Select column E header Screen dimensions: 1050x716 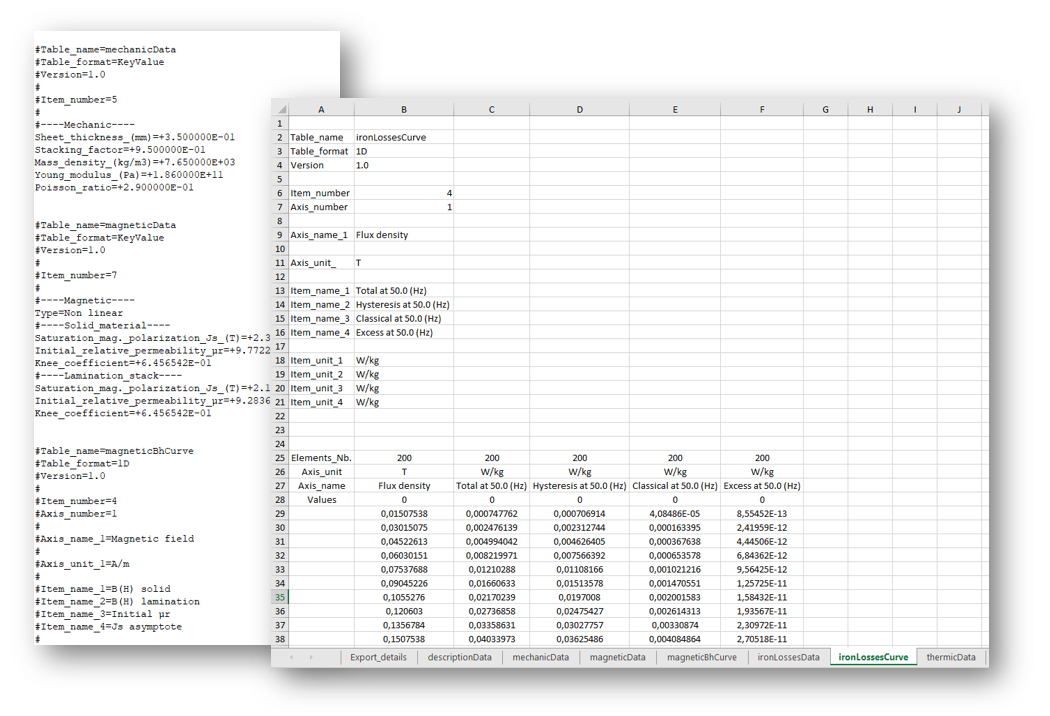[x=675, y=109]
